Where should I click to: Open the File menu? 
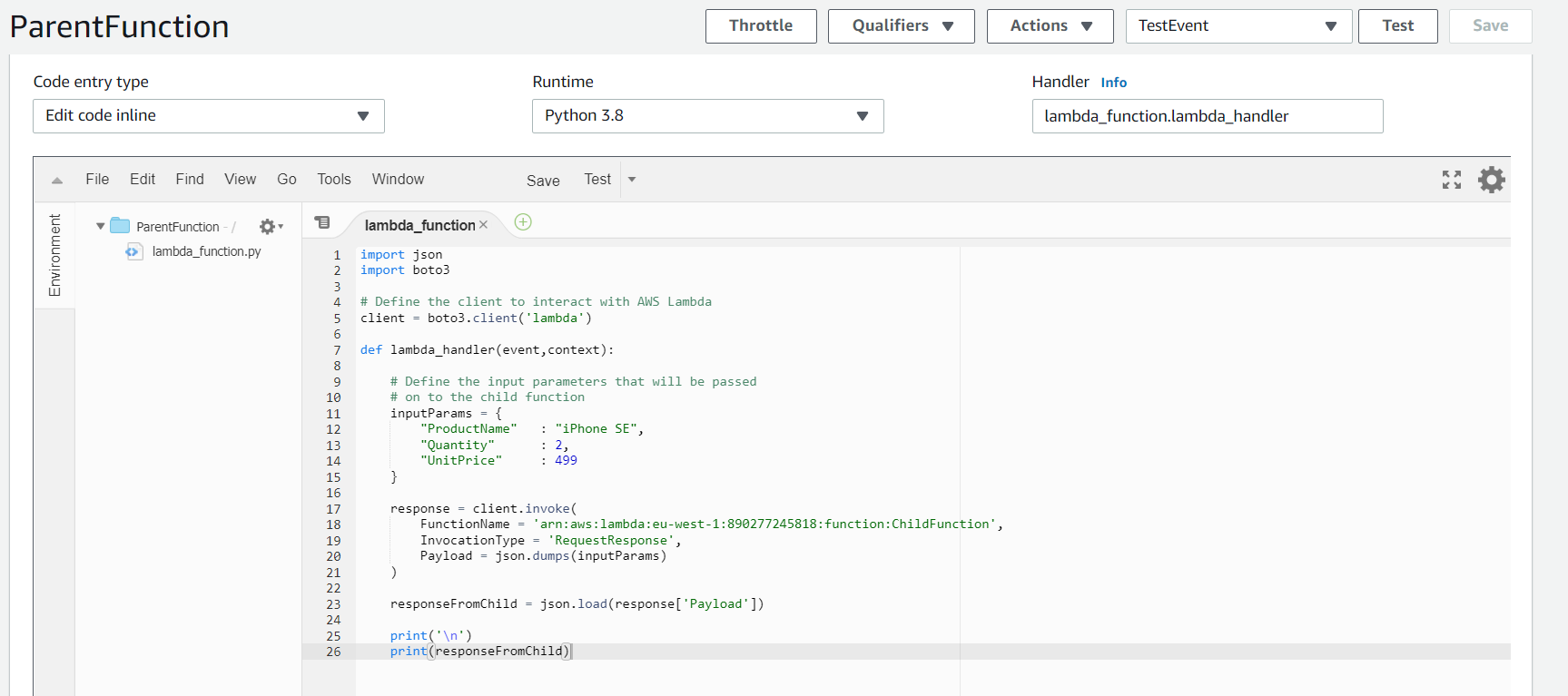point(97,180)
